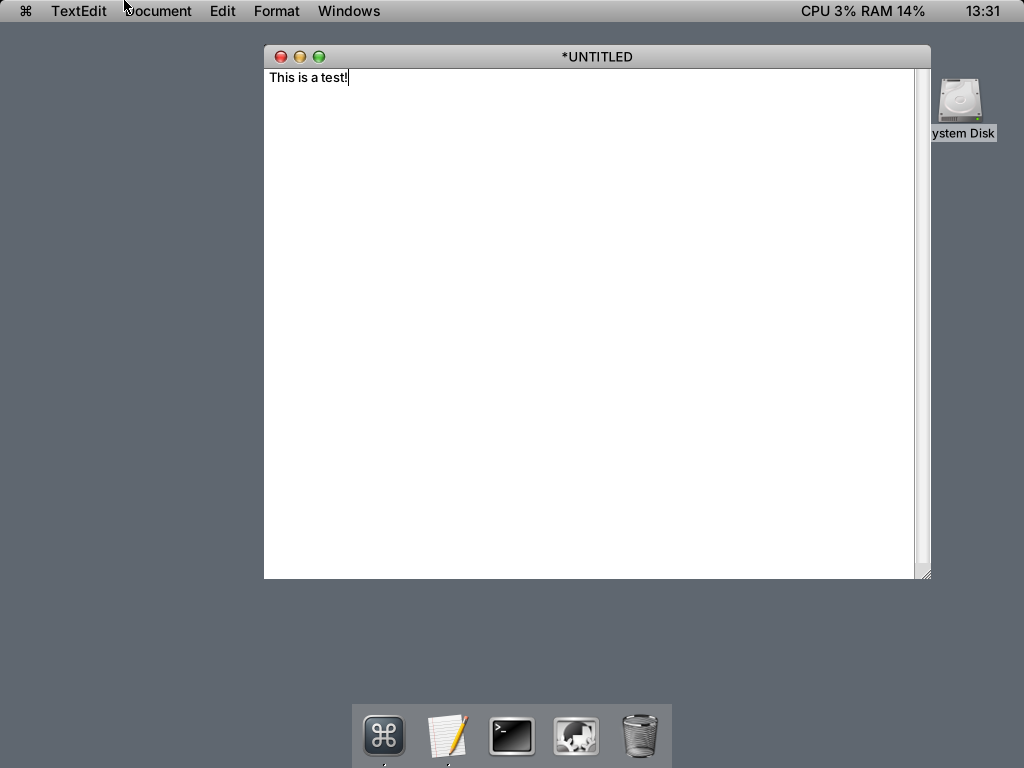1024x768 pixels.
Task: Launch Terminal from the dock
Action: point(512,736)
